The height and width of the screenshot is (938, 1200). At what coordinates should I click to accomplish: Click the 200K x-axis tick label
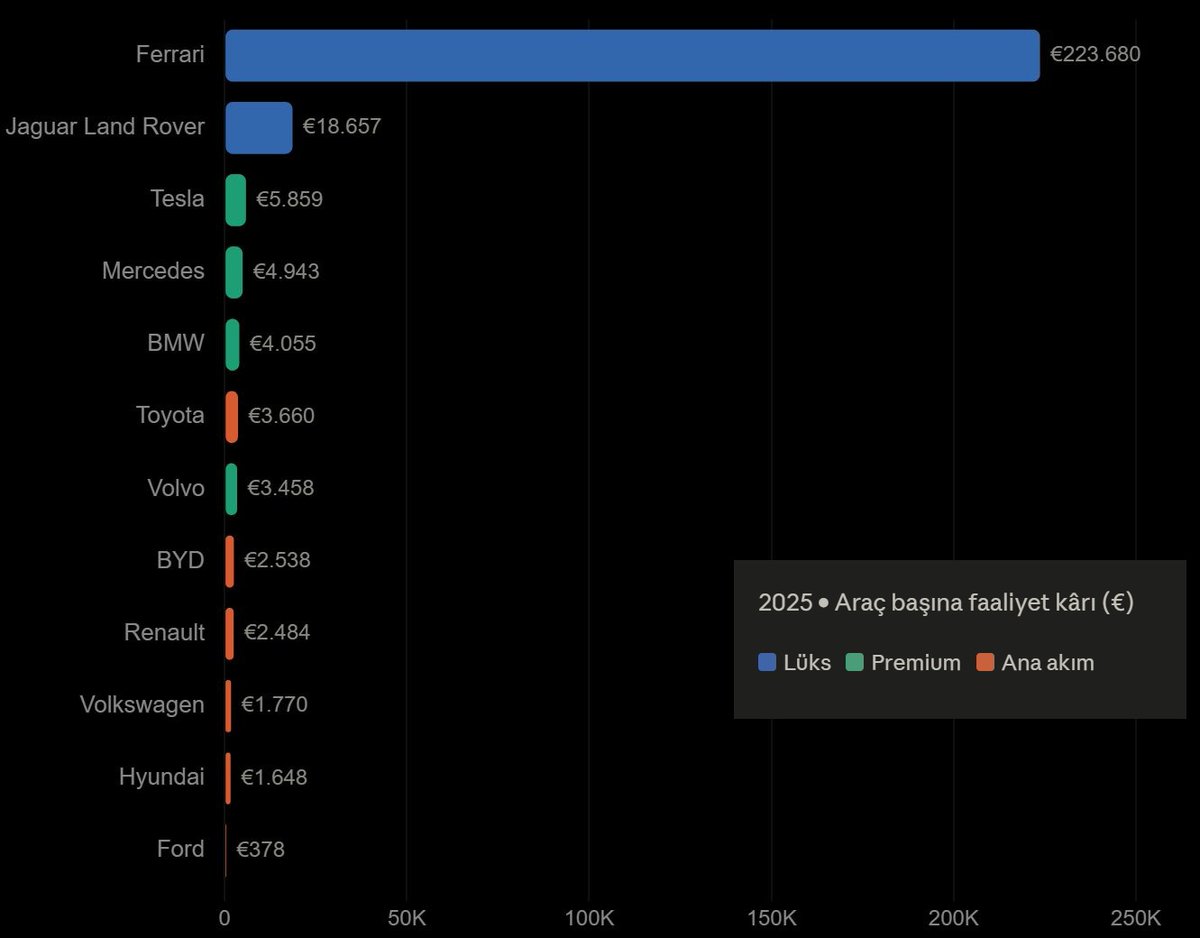coord(953,918)
